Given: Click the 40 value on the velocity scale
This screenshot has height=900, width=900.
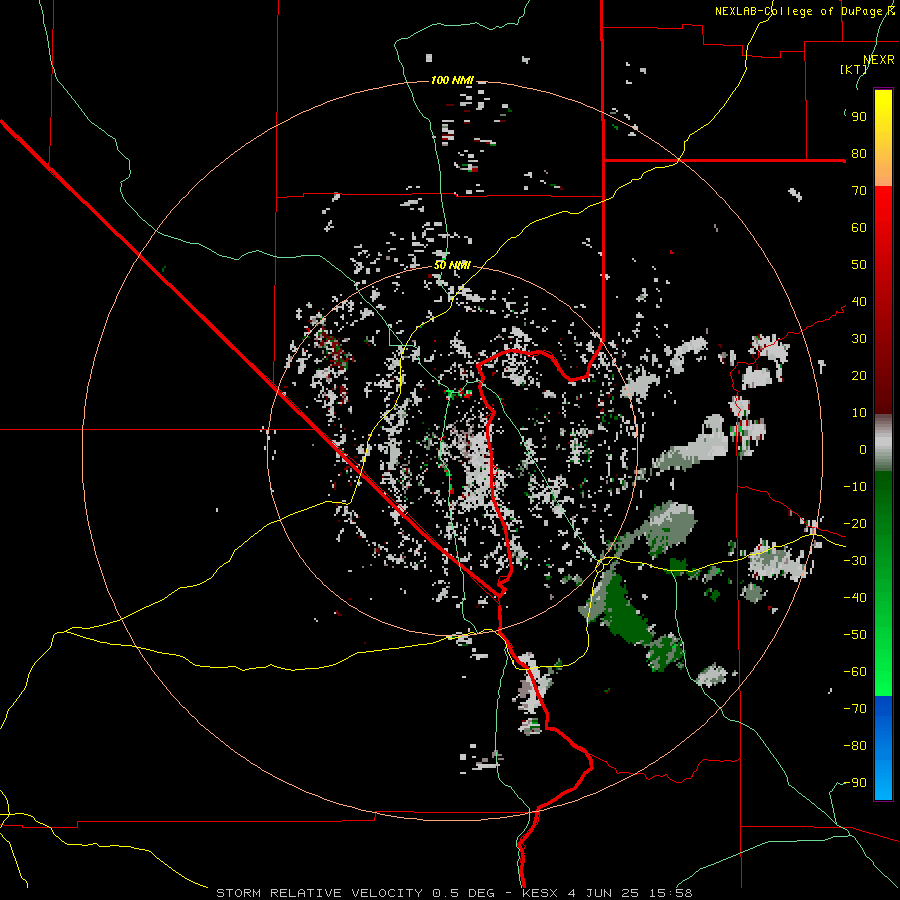Looking at the screenshot, I should click(859, 302).
